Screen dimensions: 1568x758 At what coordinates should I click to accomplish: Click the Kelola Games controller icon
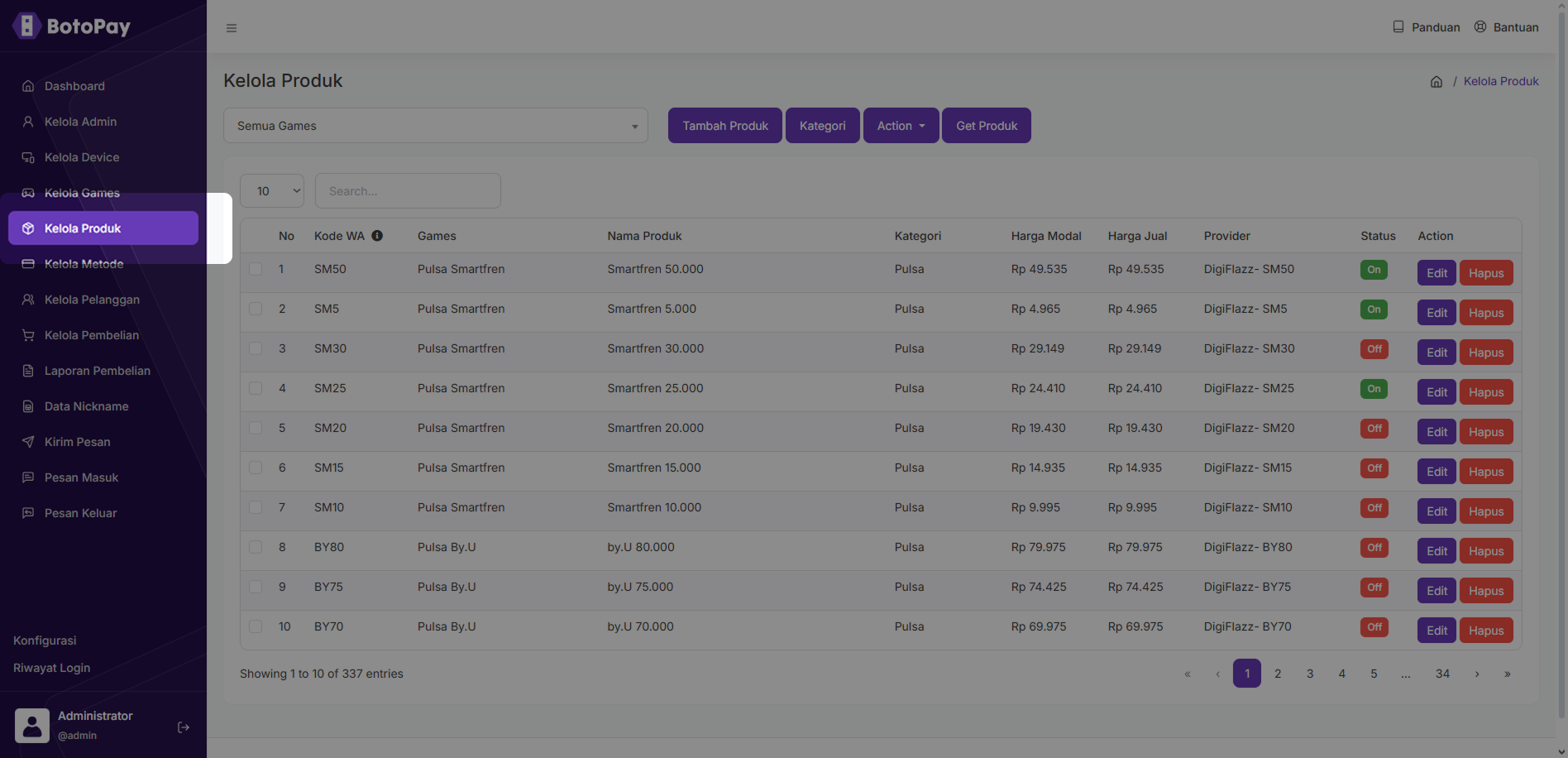[28, 193]
